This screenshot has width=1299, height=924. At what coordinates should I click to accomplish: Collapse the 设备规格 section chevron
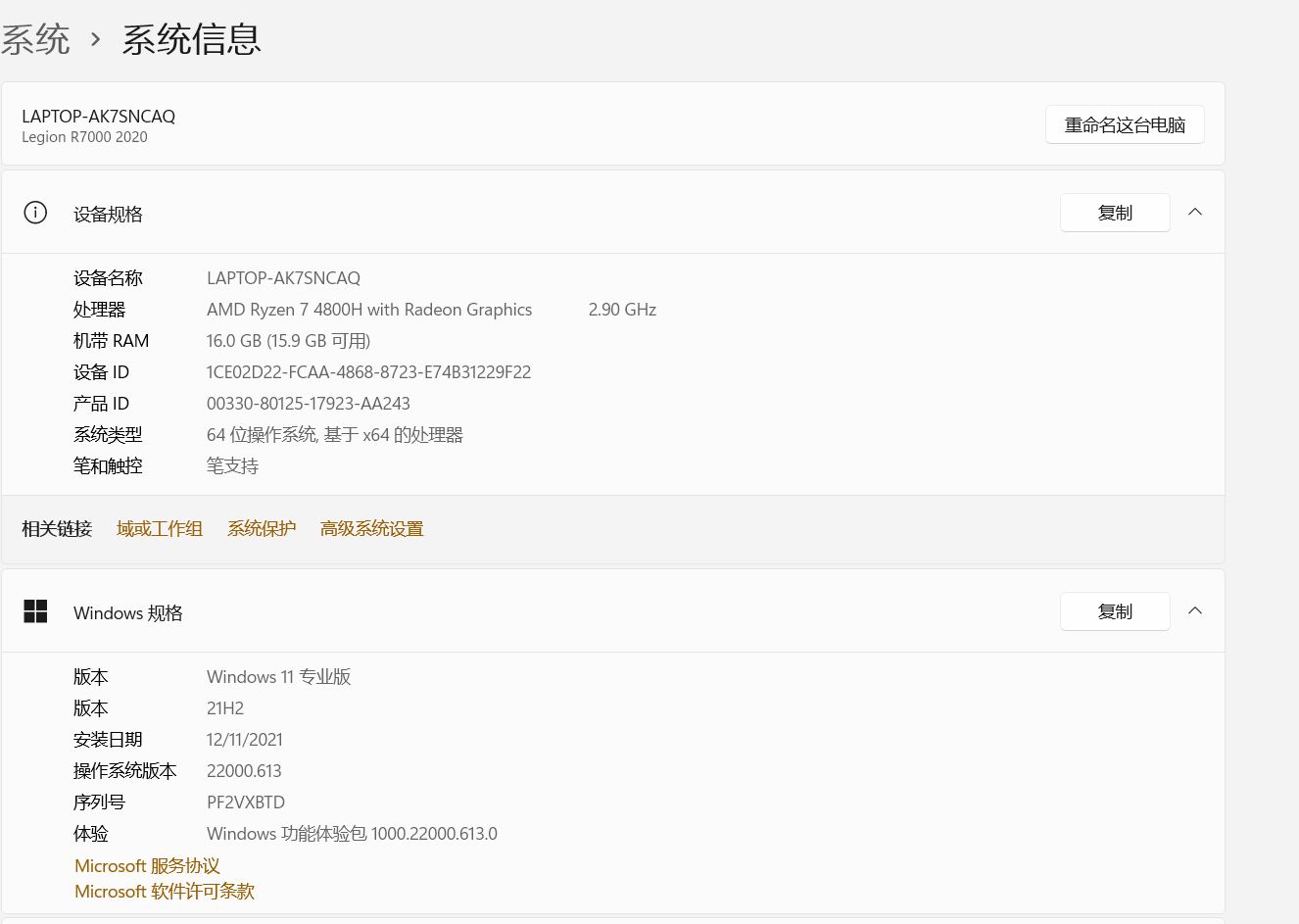click(1195, 212)
